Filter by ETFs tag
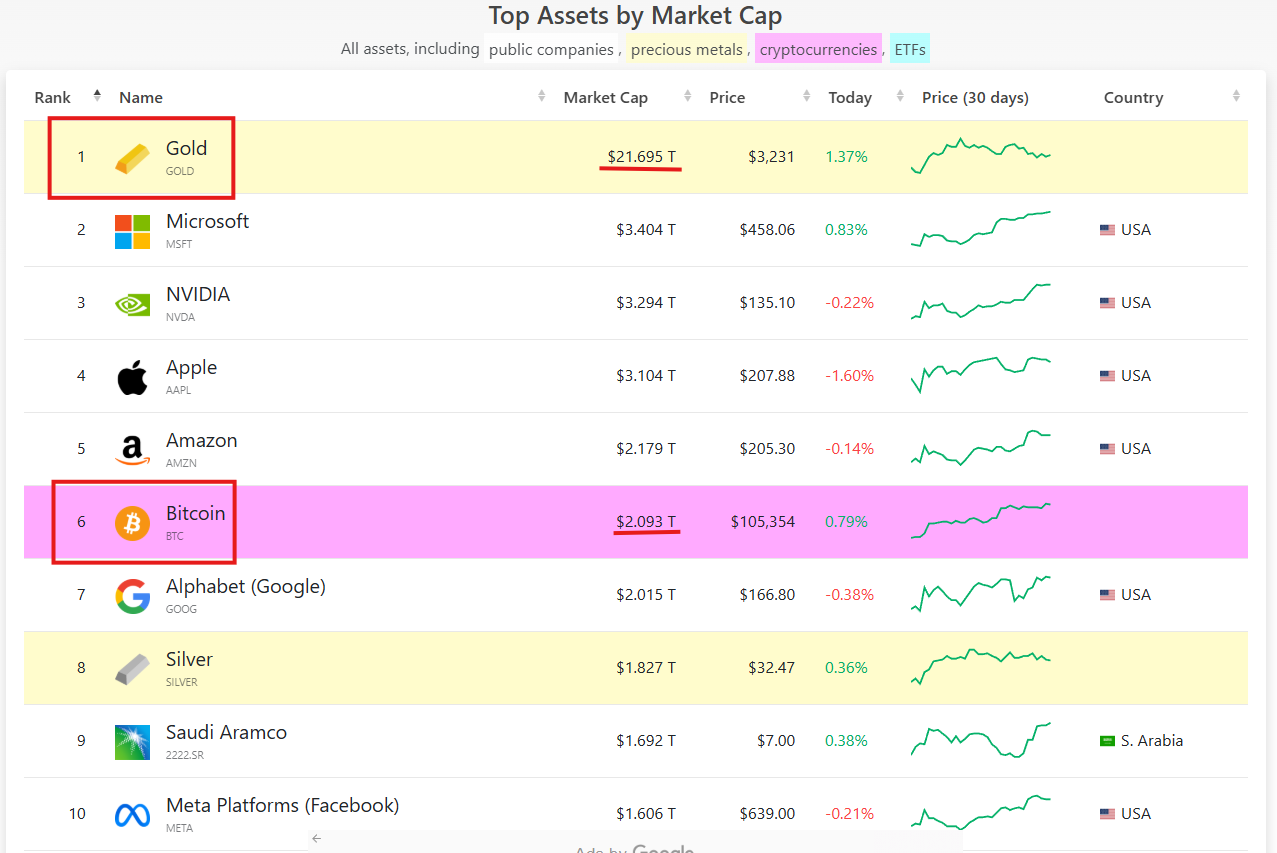1277x853 pixels. point(910,49)
